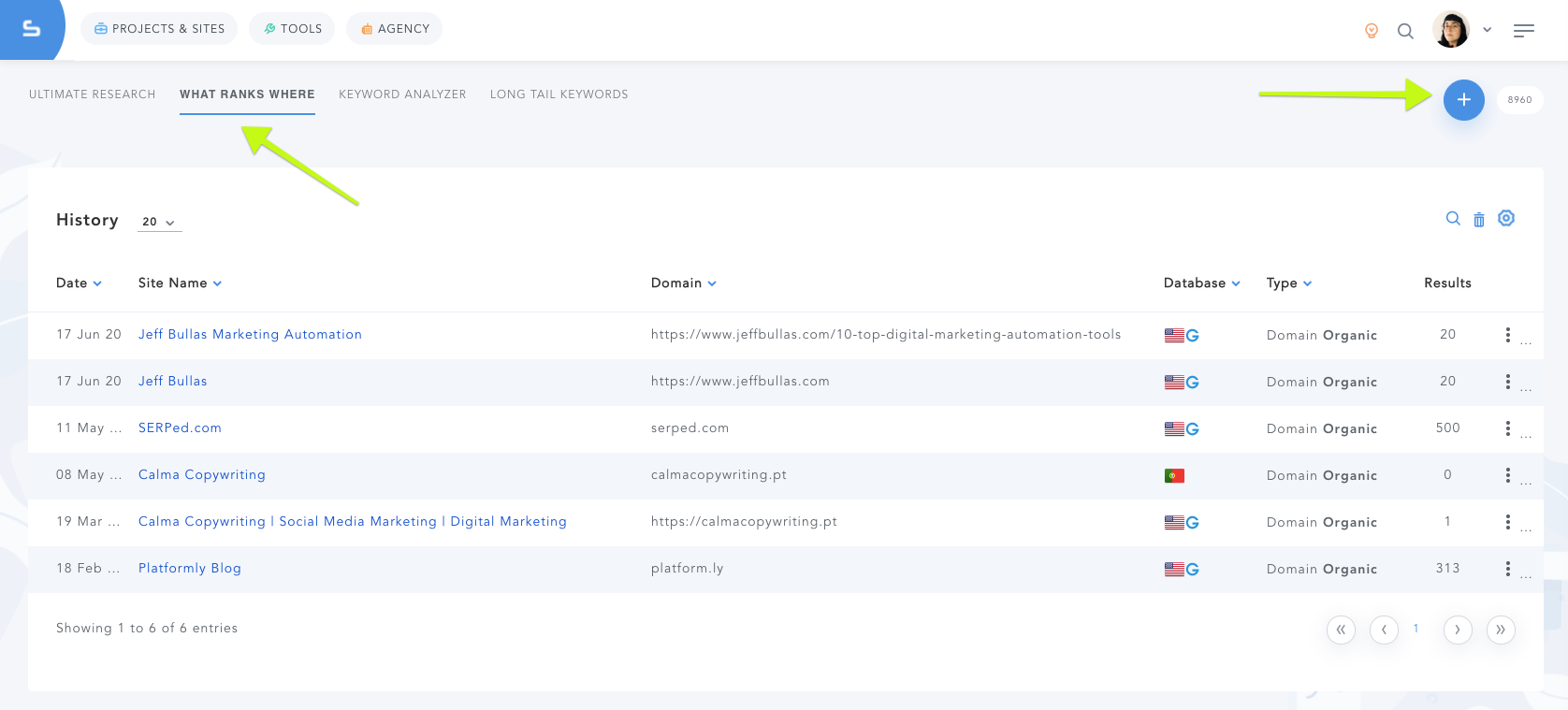The width and height of the screenshot is (1568, 710).
Task: Click 'Showing 1 to 6 of 6 entries'
Action: [147, 629]
